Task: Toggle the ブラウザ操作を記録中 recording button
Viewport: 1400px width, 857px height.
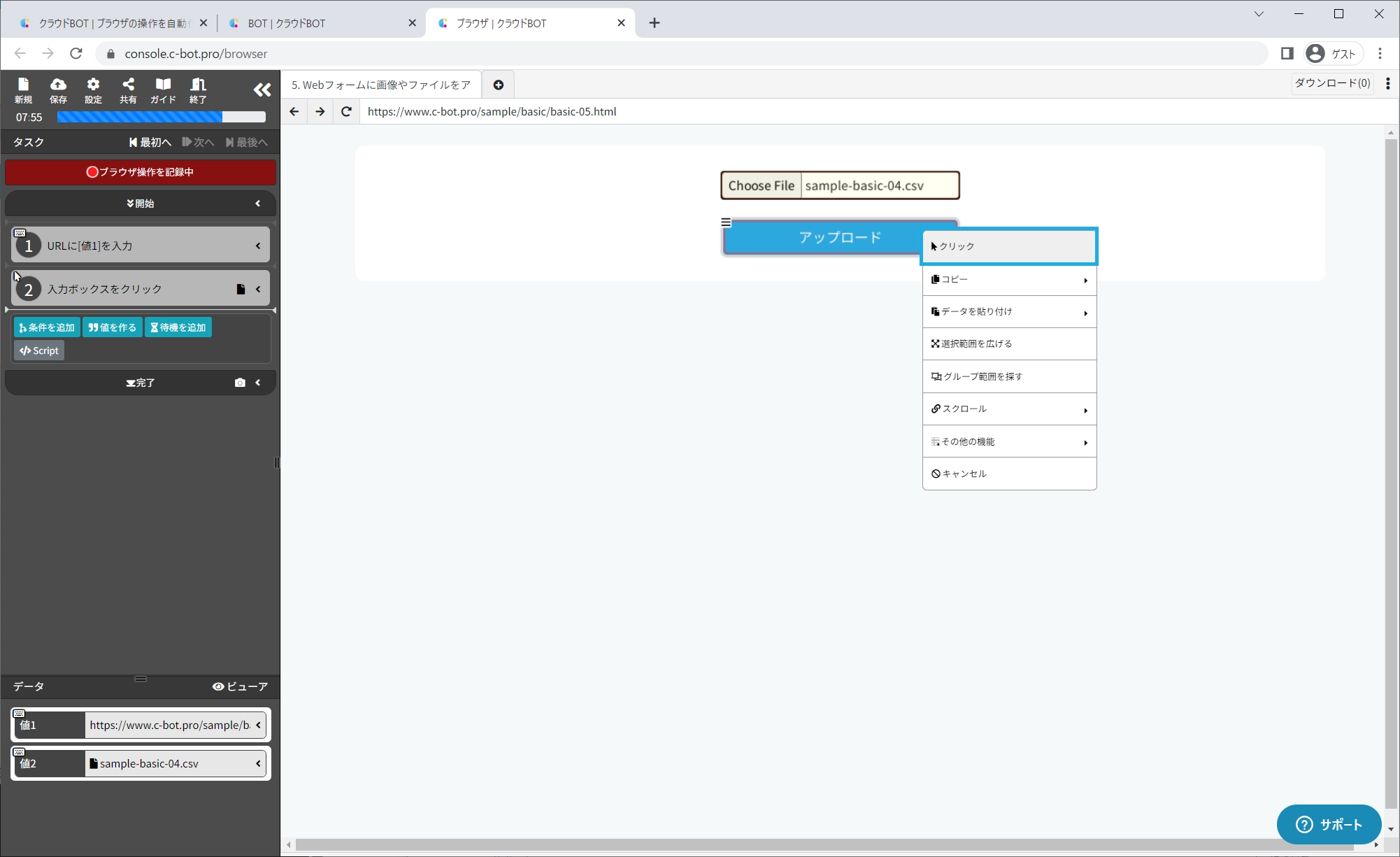Action: 141,172
